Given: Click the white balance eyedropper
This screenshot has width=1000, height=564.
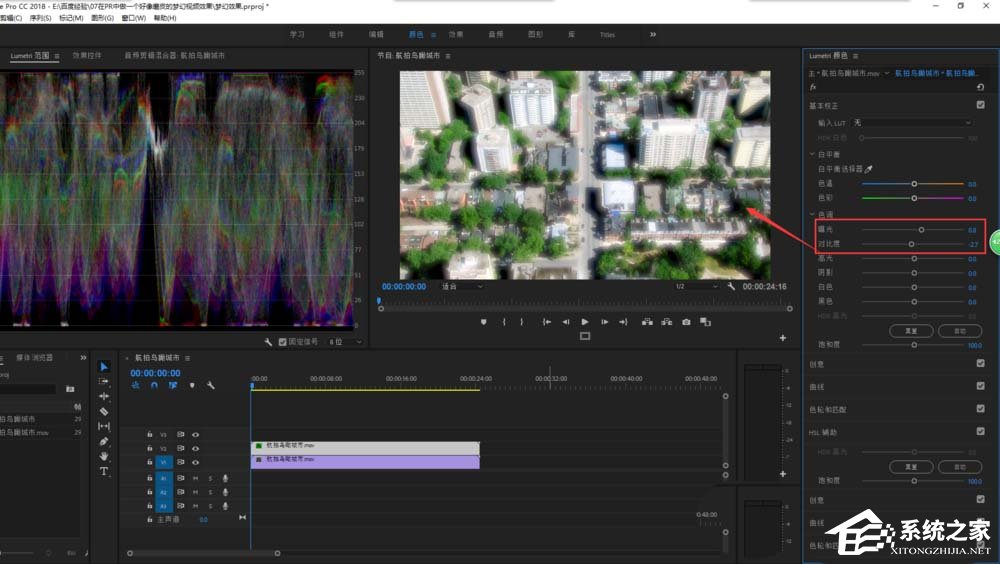Looking at the screenshot, I should click(x=868, y=170).
